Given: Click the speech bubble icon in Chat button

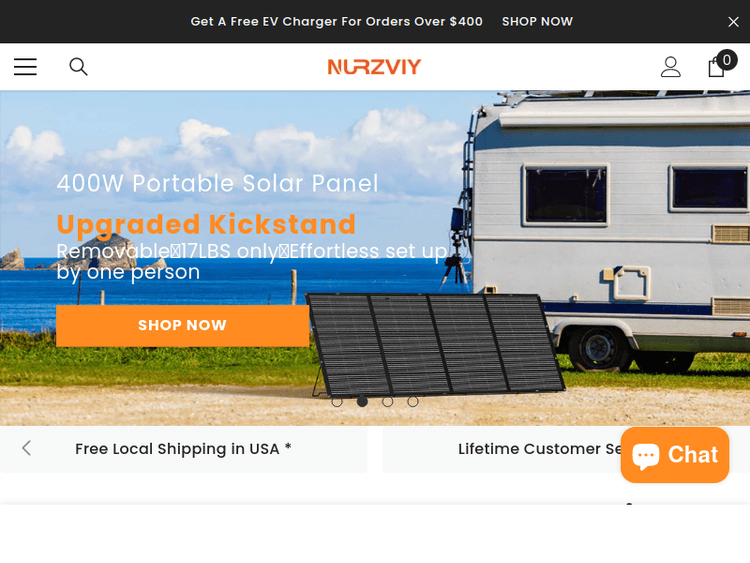Looking at the screenshot, I should tap(646, 456).
